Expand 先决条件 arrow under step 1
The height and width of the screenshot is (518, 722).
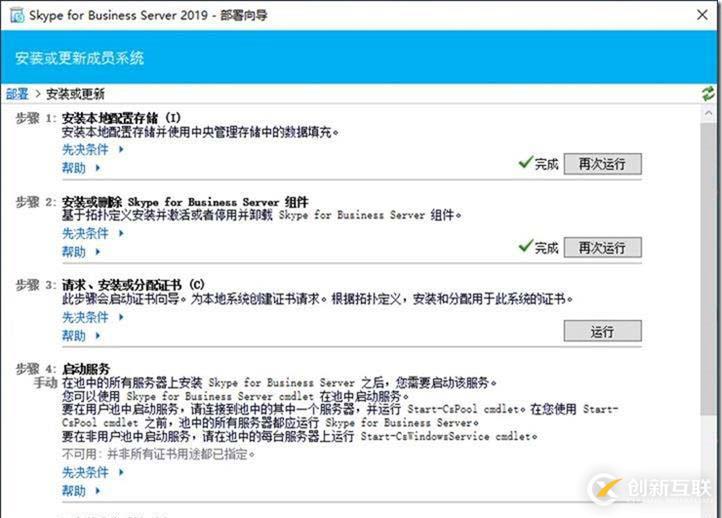pos(121,149)
